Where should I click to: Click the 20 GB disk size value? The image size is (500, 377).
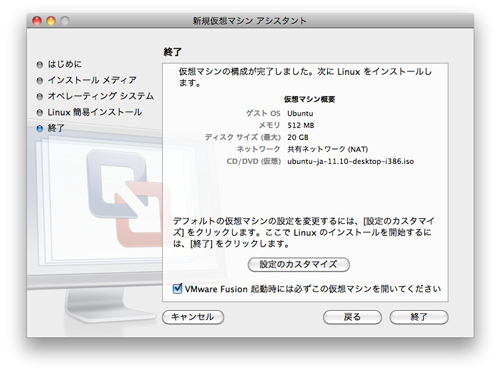click(298, 137)
